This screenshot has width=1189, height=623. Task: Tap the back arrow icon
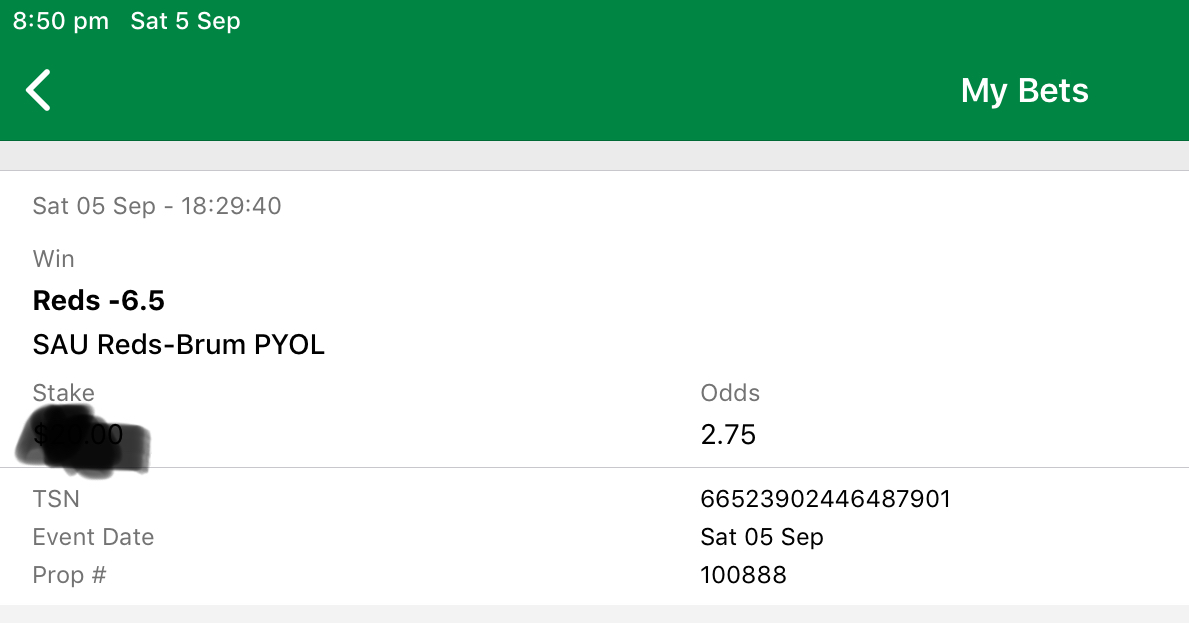point(38,90)
